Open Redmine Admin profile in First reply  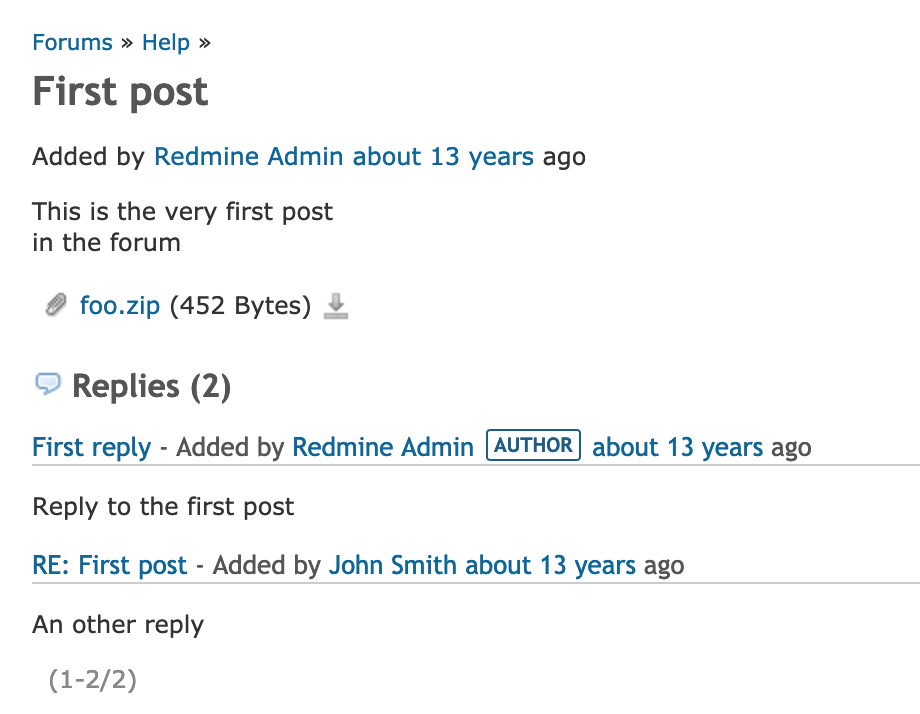(383, 447)
